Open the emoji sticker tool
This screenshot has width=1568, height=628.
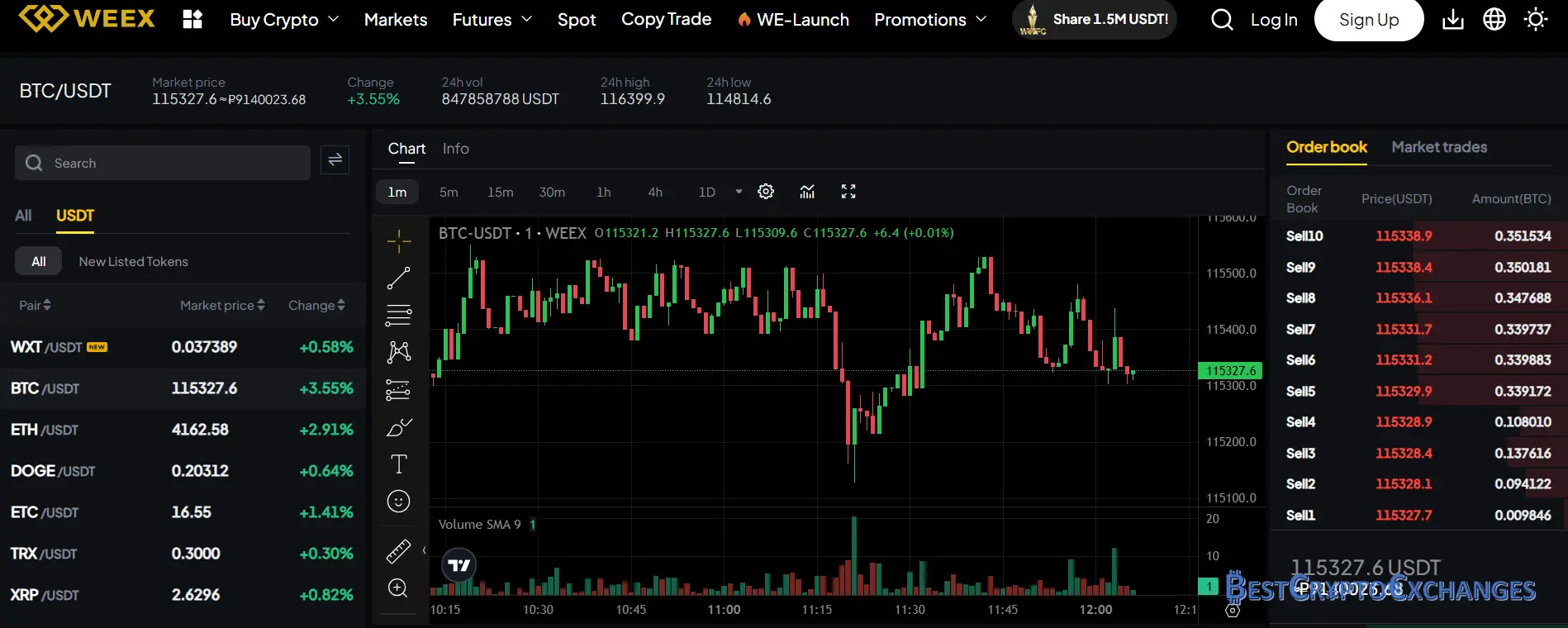(x=398, y=502)
